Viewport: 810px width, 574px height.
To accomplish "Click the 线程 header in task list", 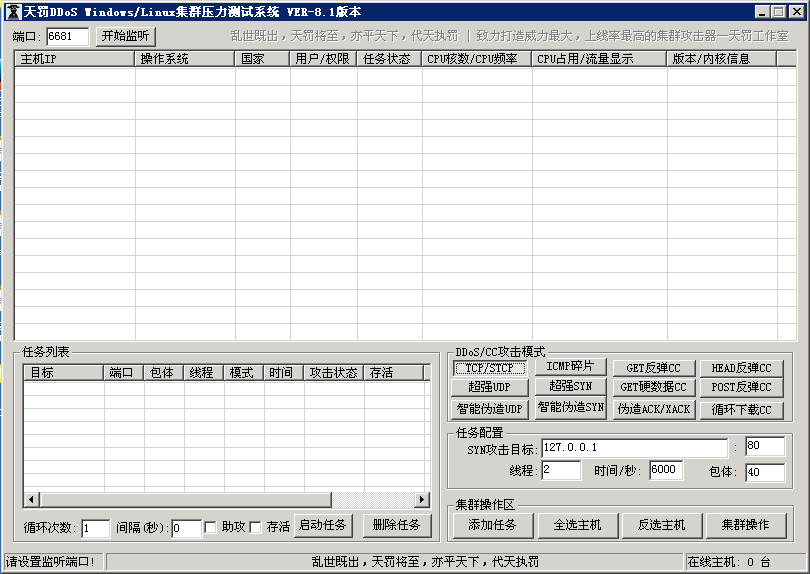I will (204, 373).
